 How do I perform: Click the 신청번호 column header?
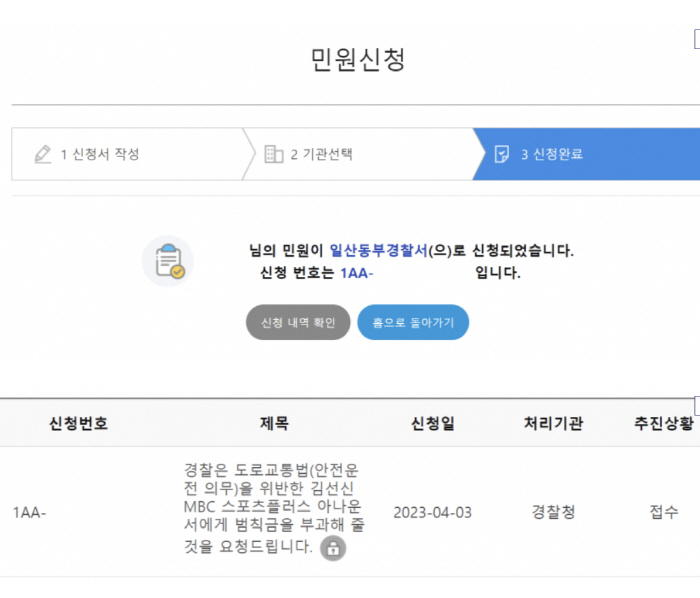pos(79,423)
